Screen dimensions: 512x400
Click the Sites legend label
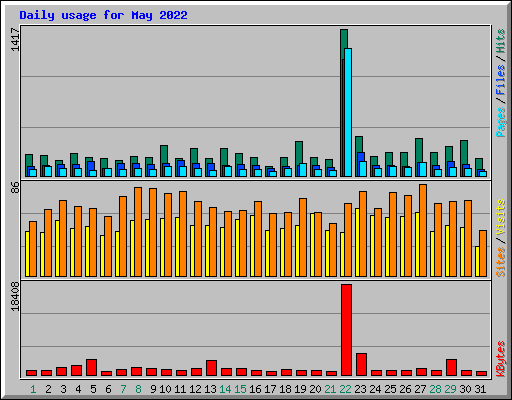point(500,262)
